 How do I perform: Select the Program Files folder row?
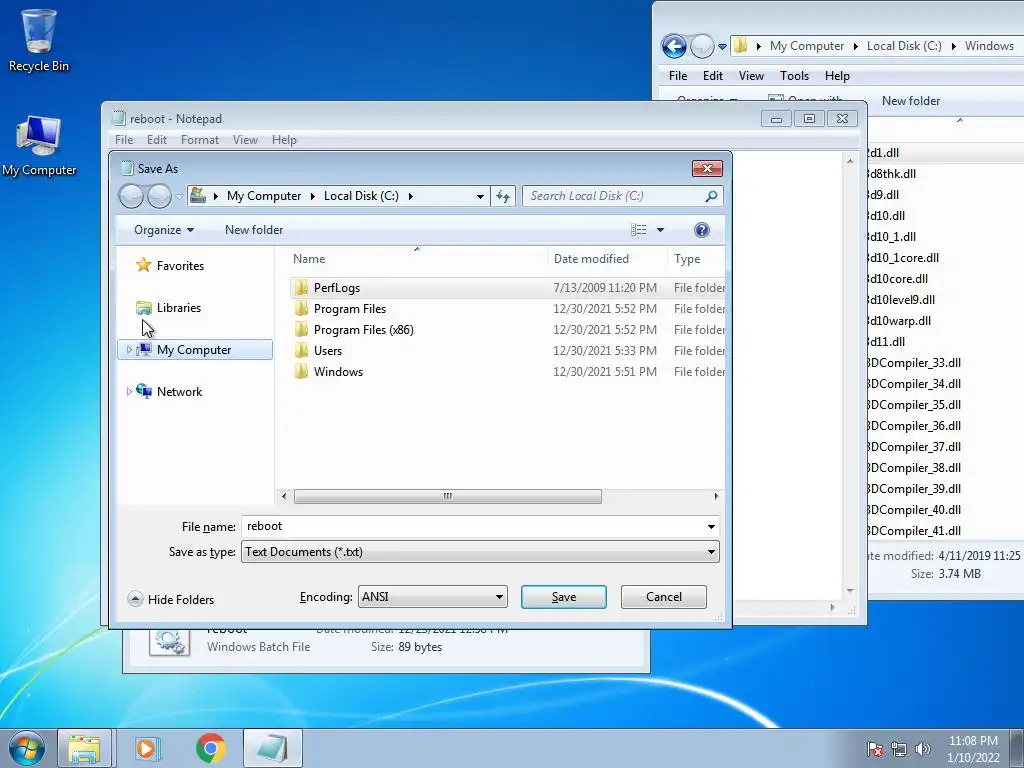(x=507, y=309)
